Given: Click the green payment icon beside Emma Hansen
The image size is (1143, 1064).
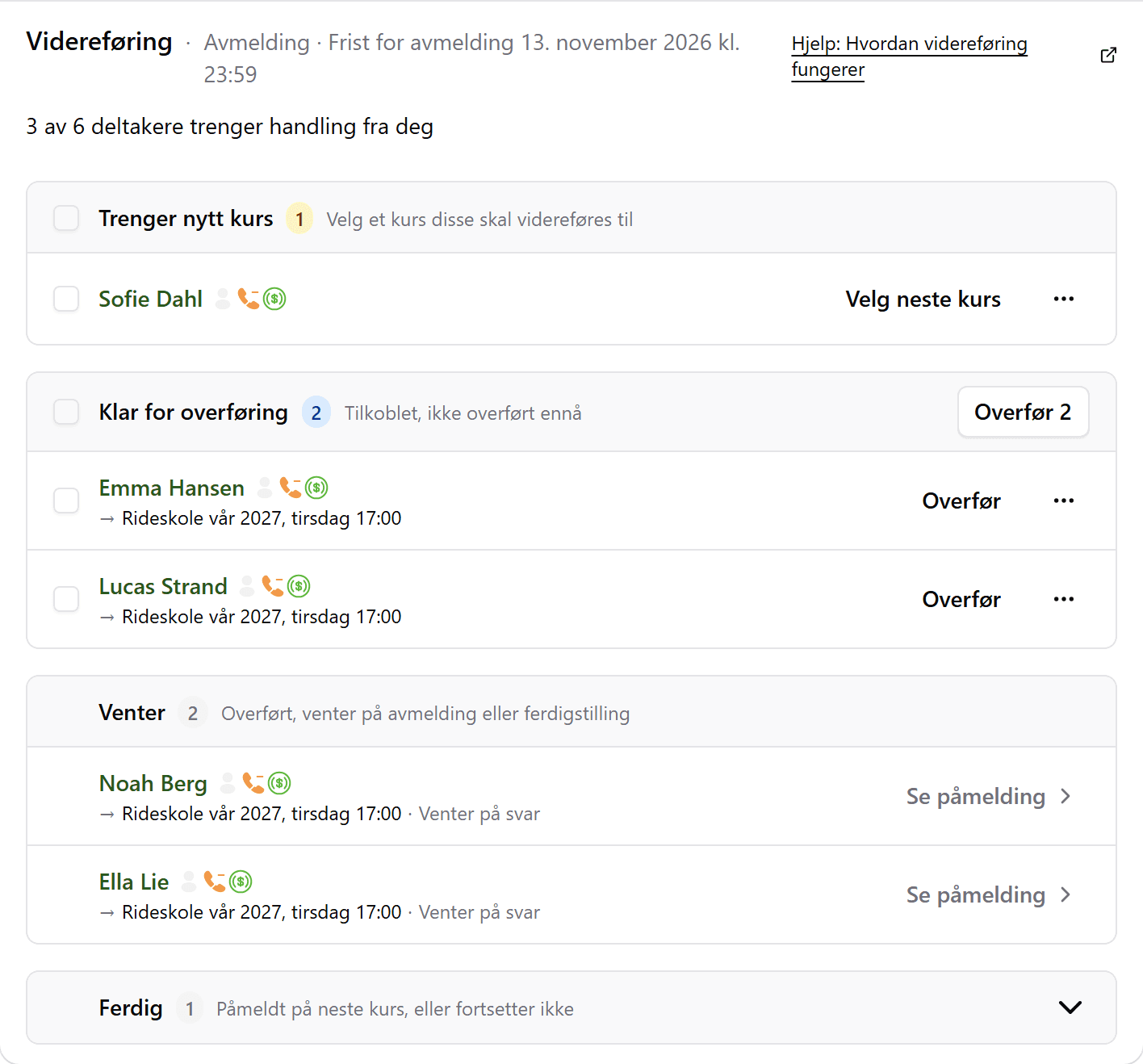Looking at the screenshot, I should coord(316,488).
